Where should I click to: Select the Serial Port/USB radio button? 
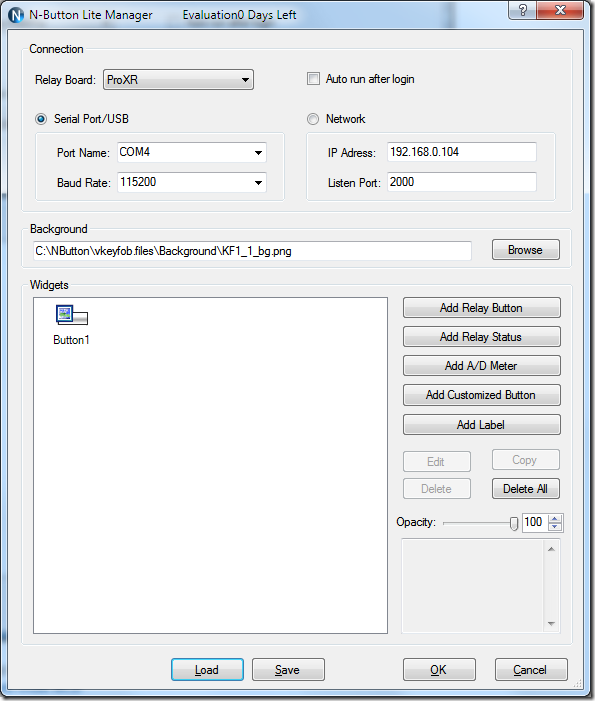pos(41,119)
